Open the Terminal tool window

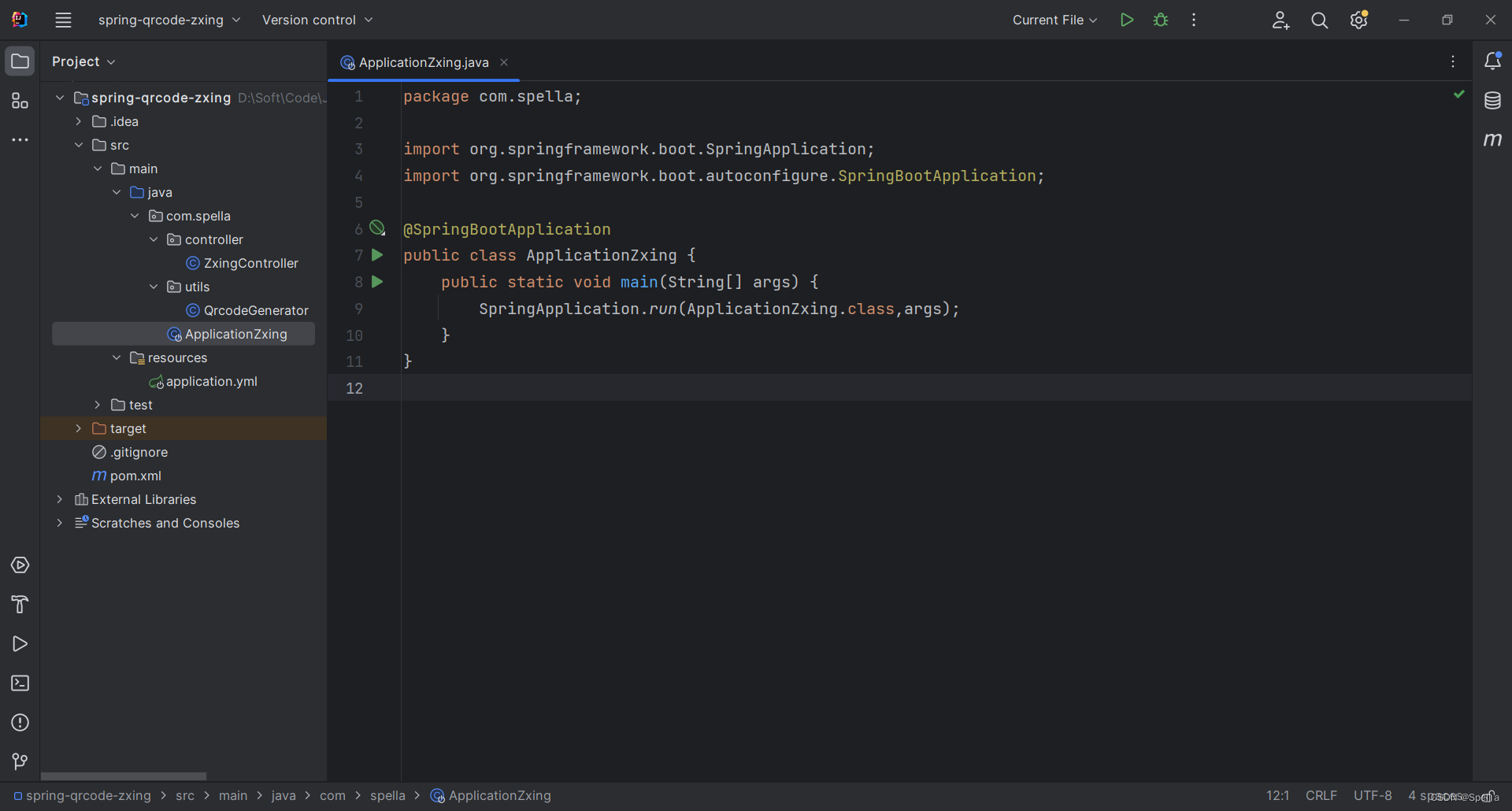pos(20,683)
